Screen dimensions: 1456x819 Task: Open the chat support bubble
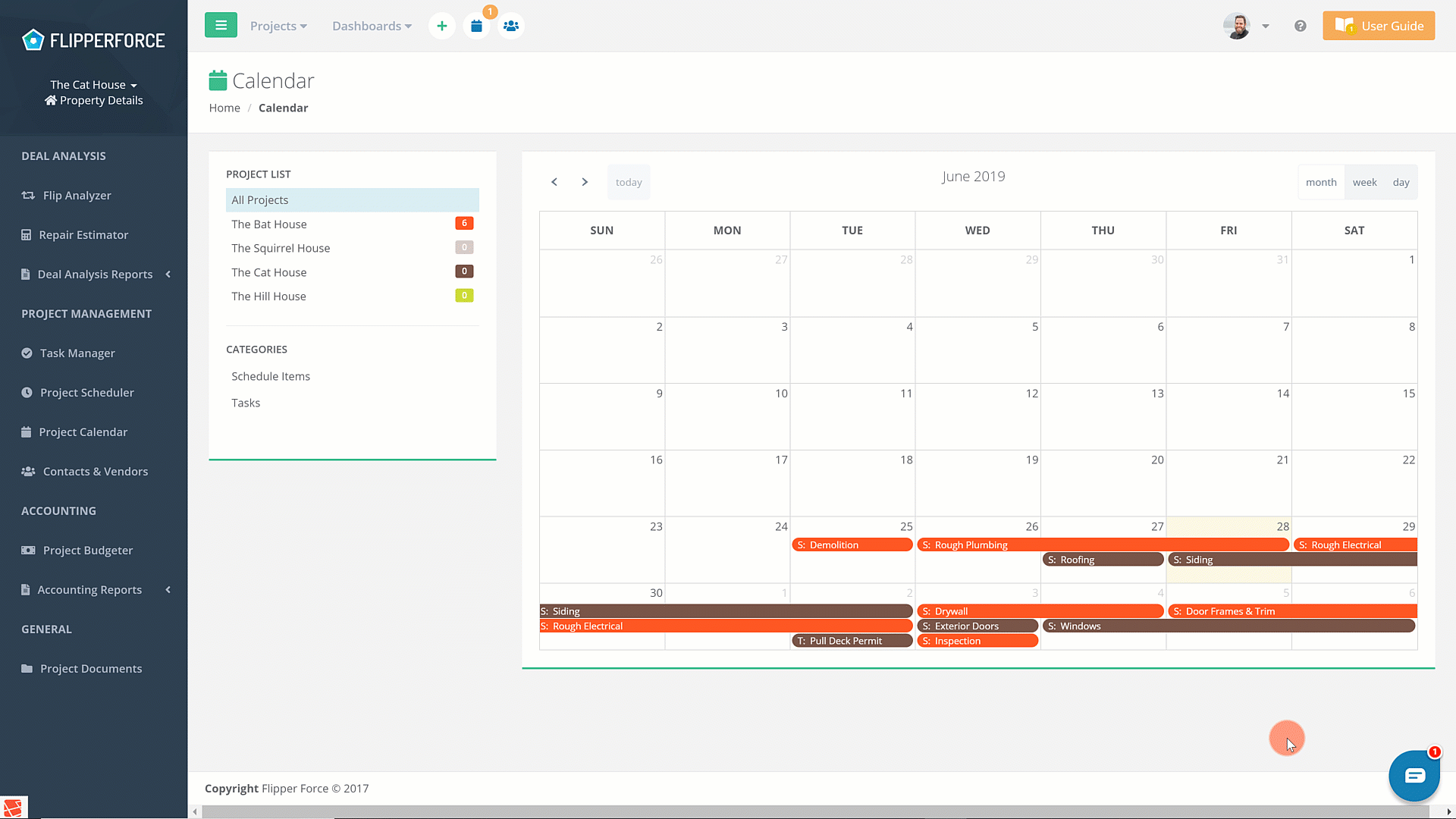tap(1414, 775)
